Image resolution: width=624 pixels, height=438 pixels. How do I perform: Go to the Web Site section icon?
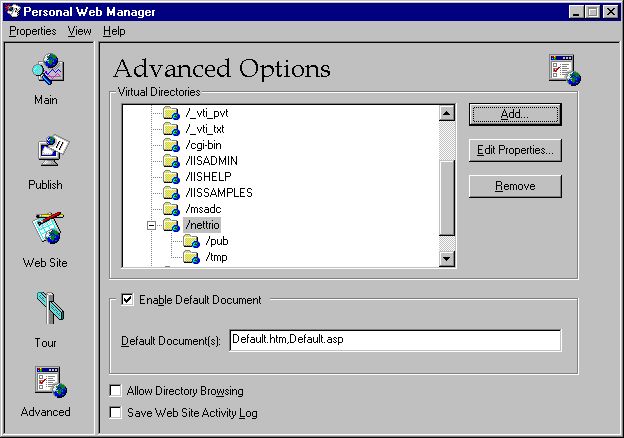coord(46,231)
